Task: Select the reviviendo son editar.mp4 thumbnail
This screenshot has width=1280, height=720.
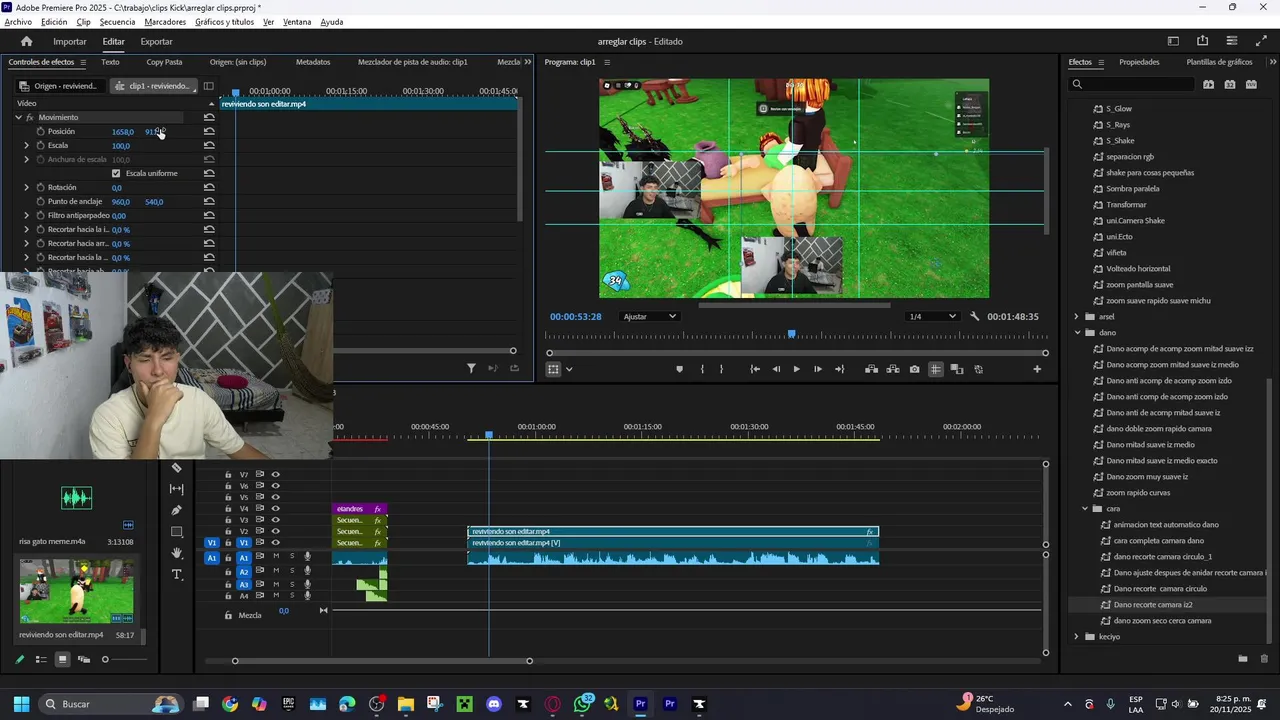Action: pyautogui.click(x=76, y=590)
